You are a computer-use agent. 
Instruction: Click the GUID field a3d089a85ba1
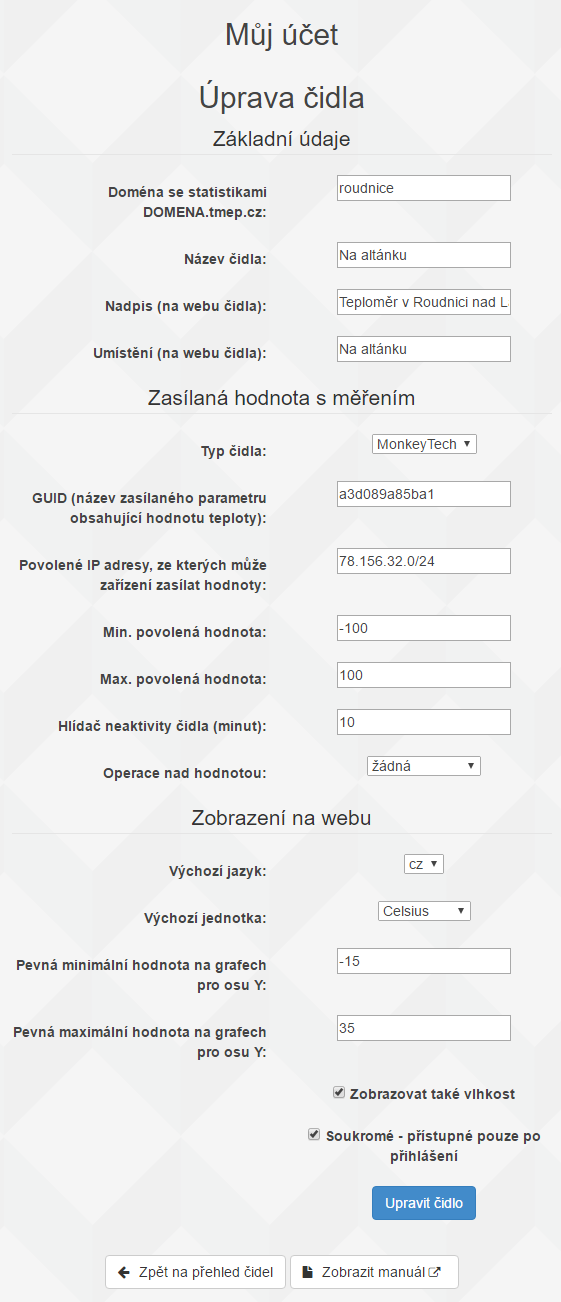tap(424, 494)
